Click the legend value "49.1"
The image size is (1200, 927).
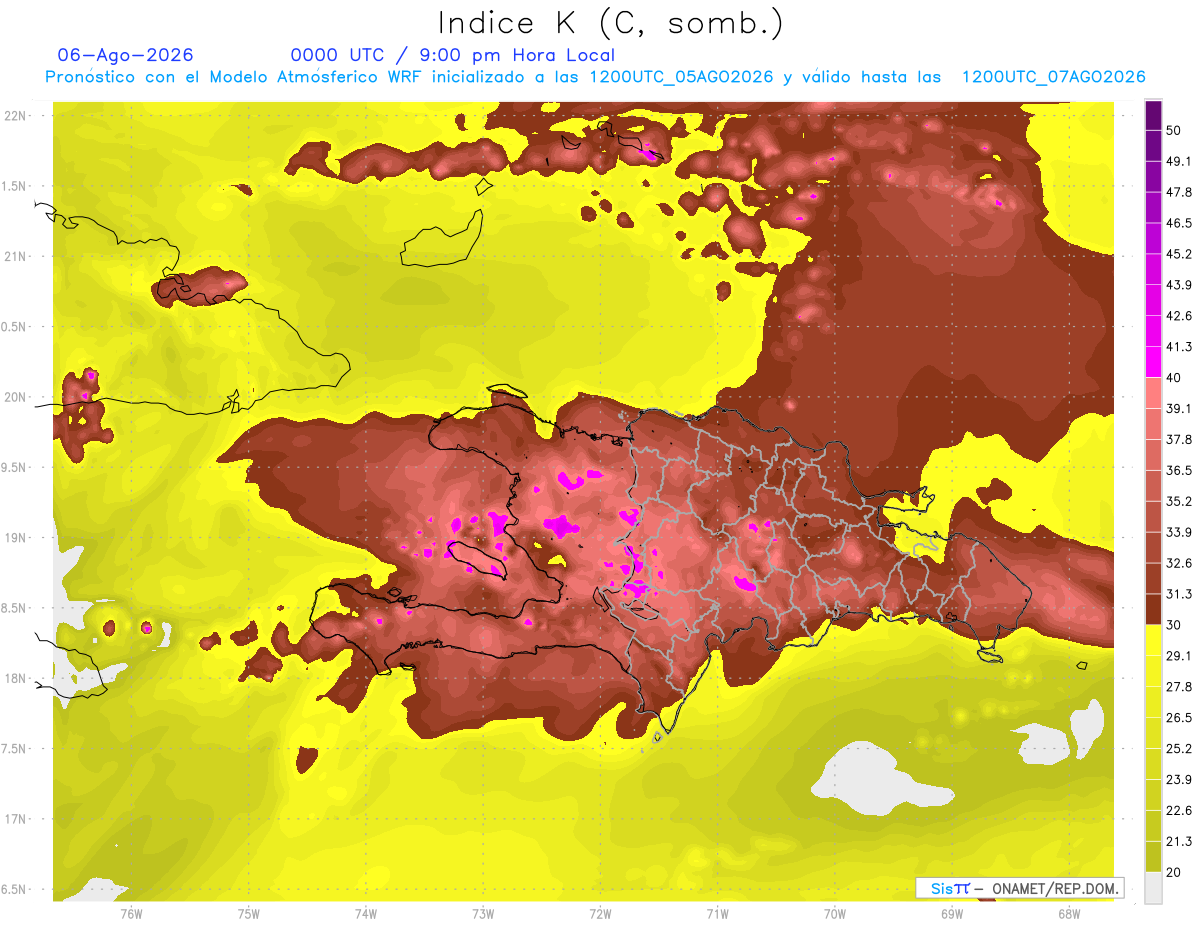[1179, 161]
